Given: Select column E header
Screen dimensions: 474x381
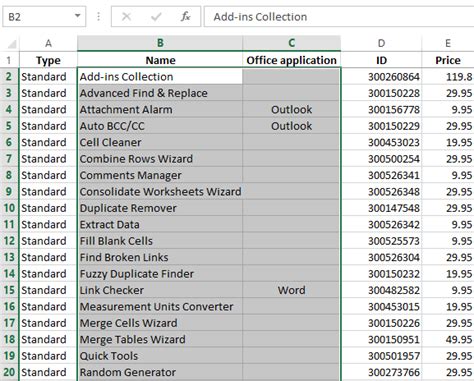Looking at the screenshot, I should (448, 43).
